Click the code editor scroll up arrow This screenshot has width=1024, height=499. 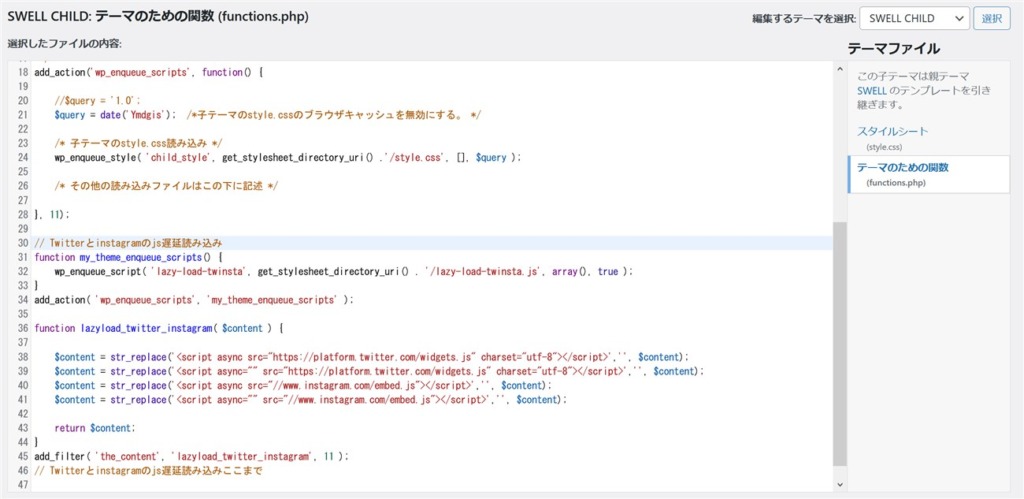click(x=840, y=70)
